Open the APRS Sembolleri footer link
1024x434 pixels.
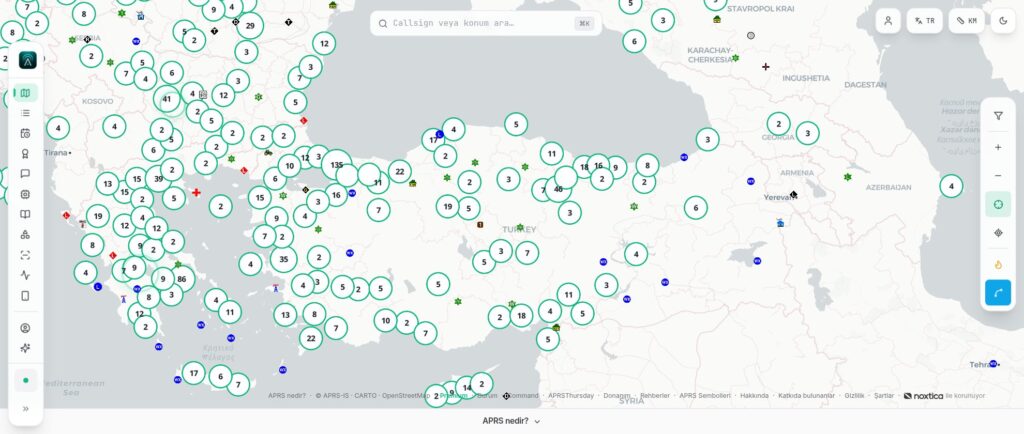tap(705, 395)
